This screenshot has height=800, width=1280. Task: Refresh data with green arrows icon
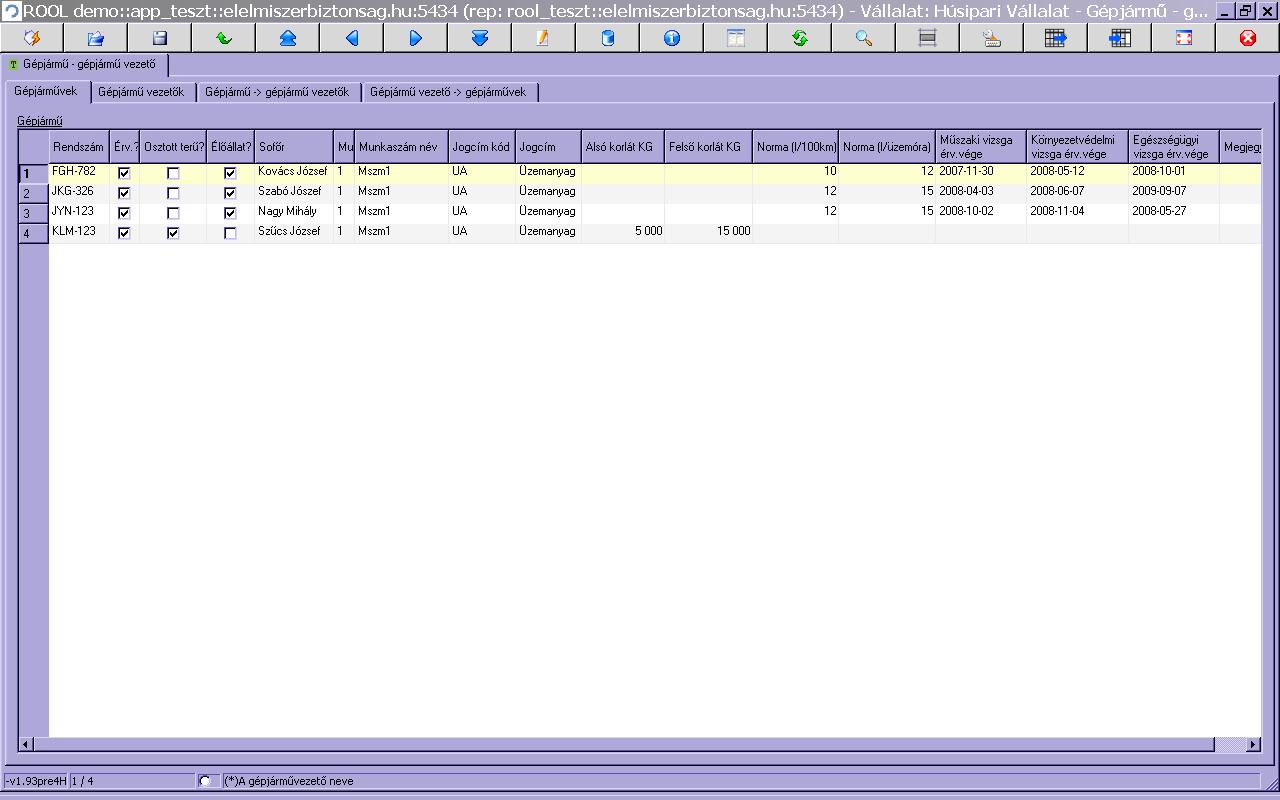(x=800, y=38)
